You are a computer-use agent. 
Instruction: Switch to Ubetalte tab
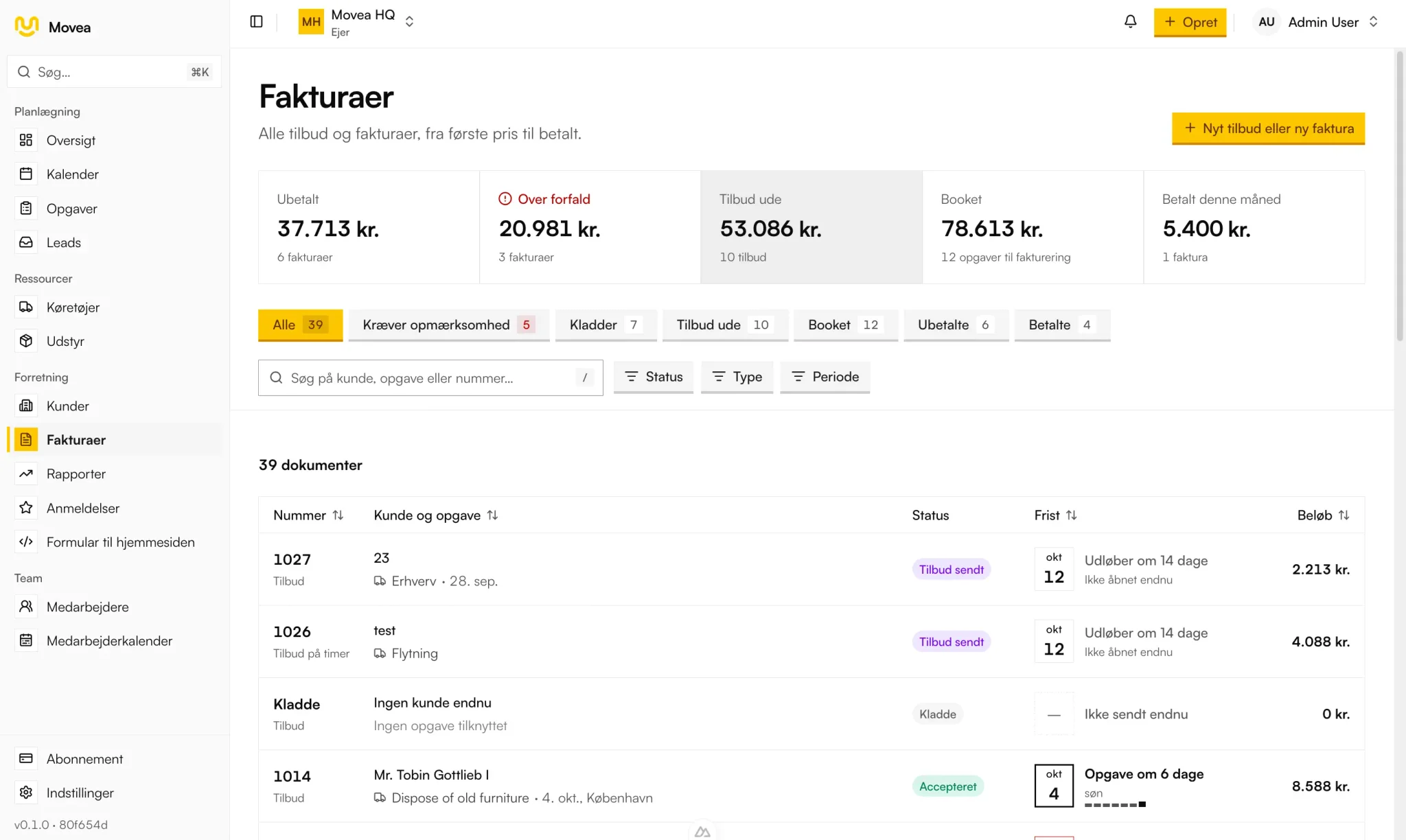point(956,325)
